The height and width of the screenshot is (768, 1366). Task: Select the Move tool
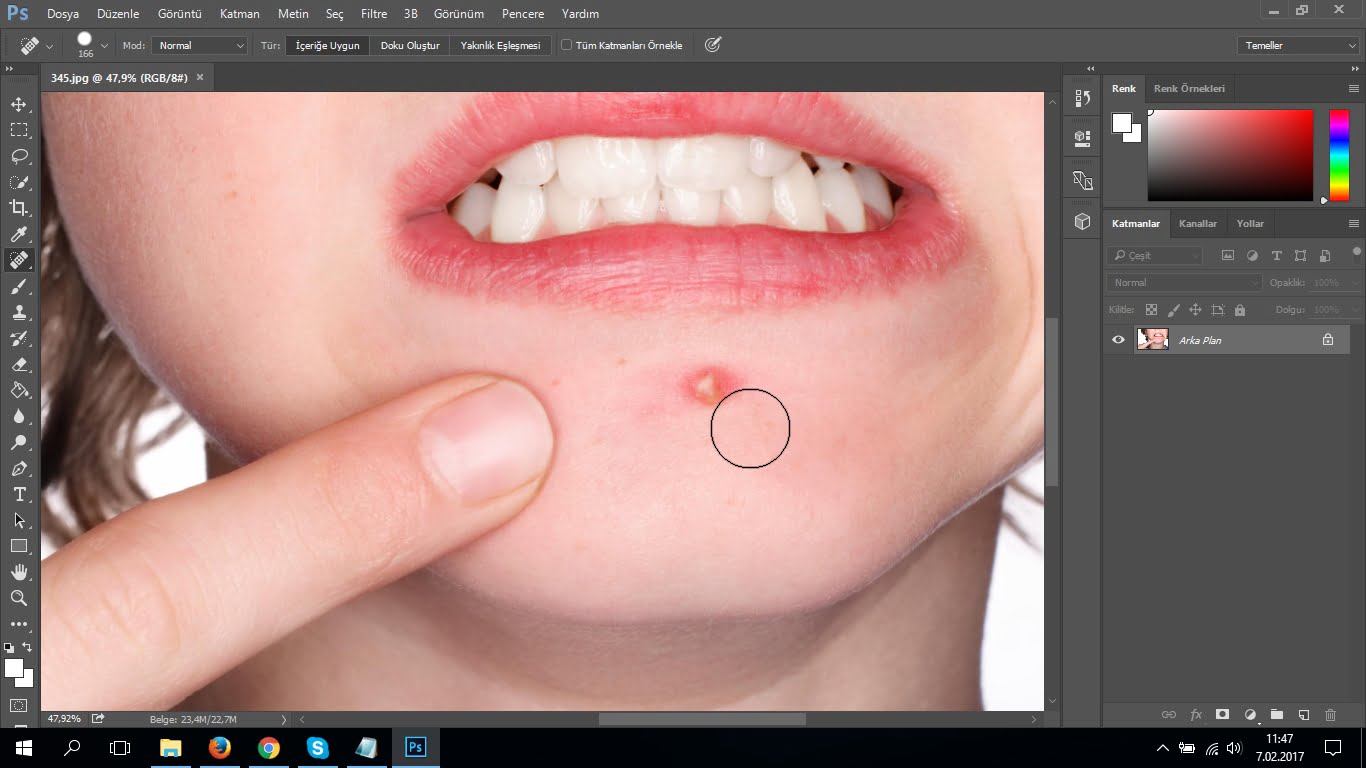coord(18,103)
